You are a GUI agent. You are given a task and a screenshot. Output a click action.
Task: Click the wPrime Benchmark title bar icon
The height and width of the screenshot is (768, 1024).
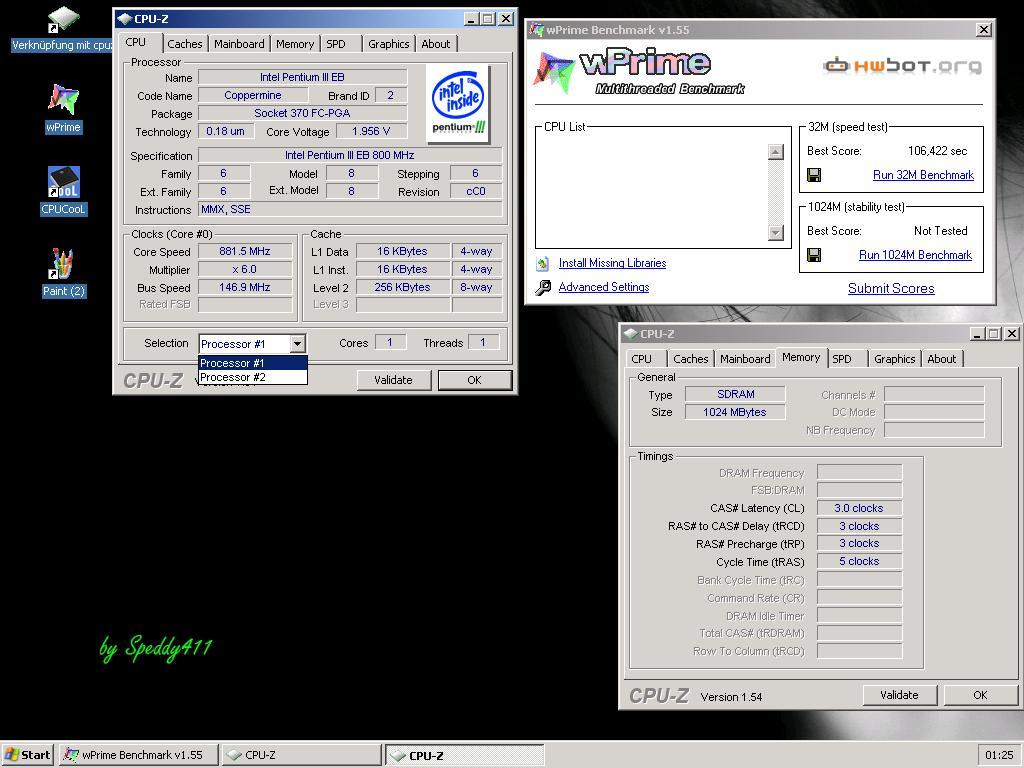[x=537, y=29]
